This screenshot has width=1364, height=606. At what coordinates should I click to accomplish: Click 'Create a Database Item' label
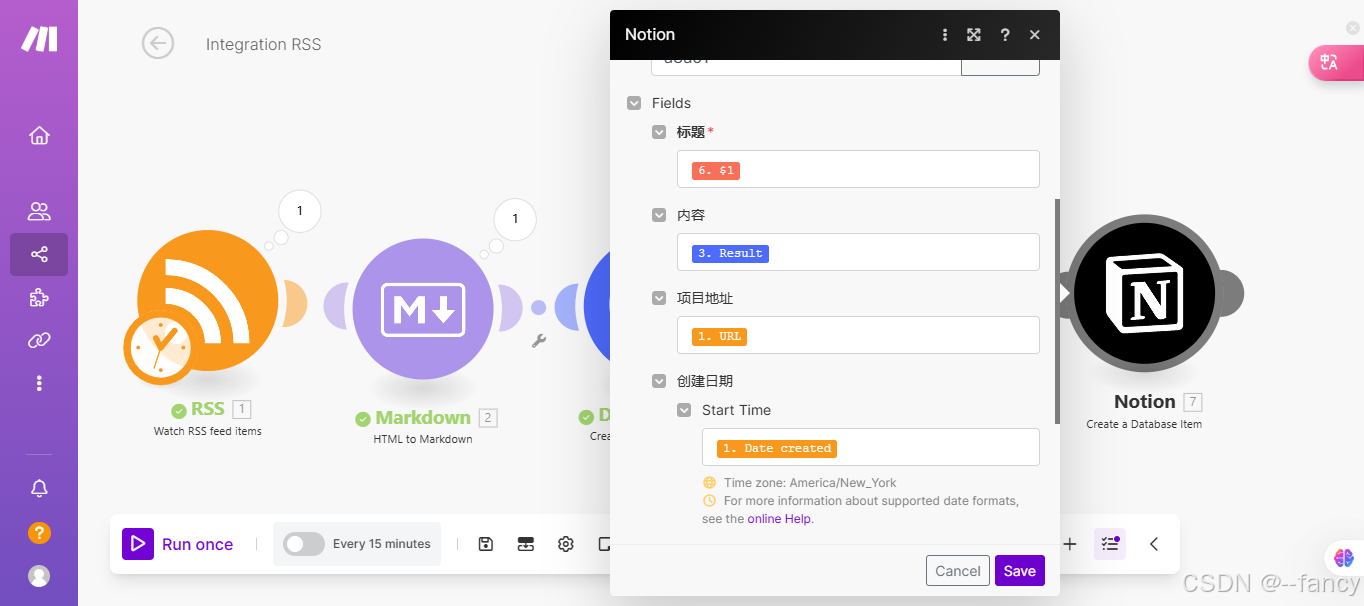point(1144,424)
